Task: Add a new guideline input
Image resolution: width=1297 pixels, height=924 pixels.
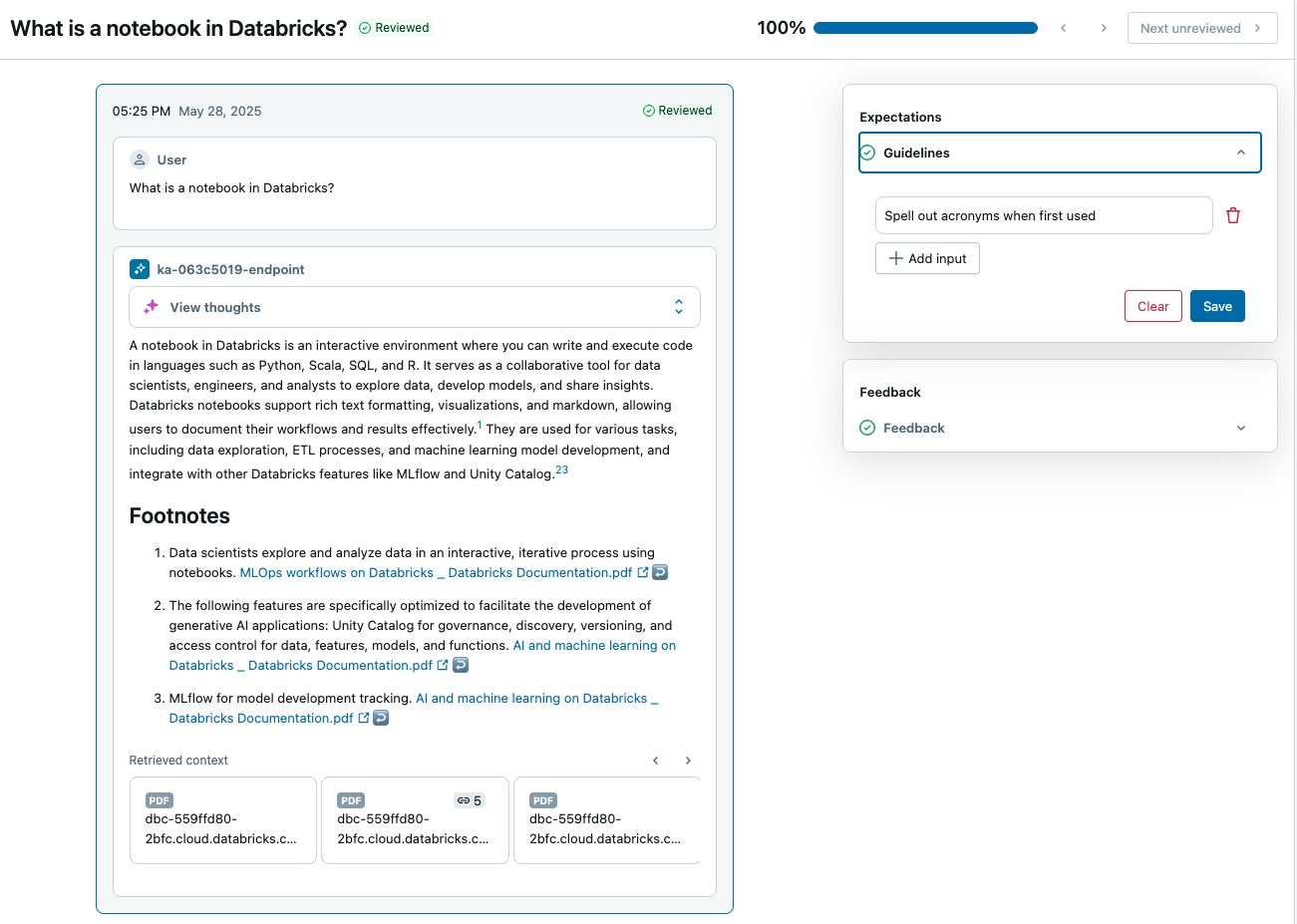Action: [927, 258]
